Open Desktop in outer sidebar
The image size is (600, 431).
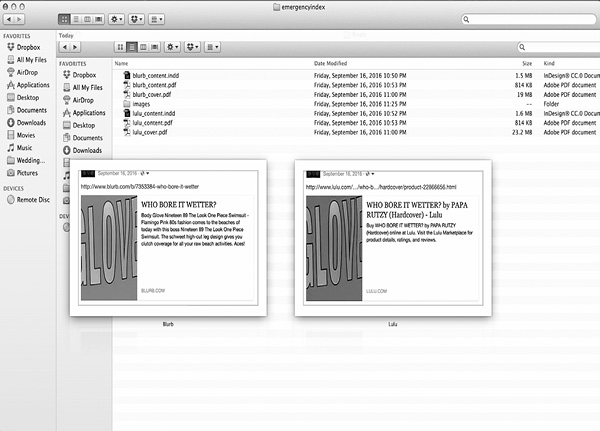coord(23,98)
